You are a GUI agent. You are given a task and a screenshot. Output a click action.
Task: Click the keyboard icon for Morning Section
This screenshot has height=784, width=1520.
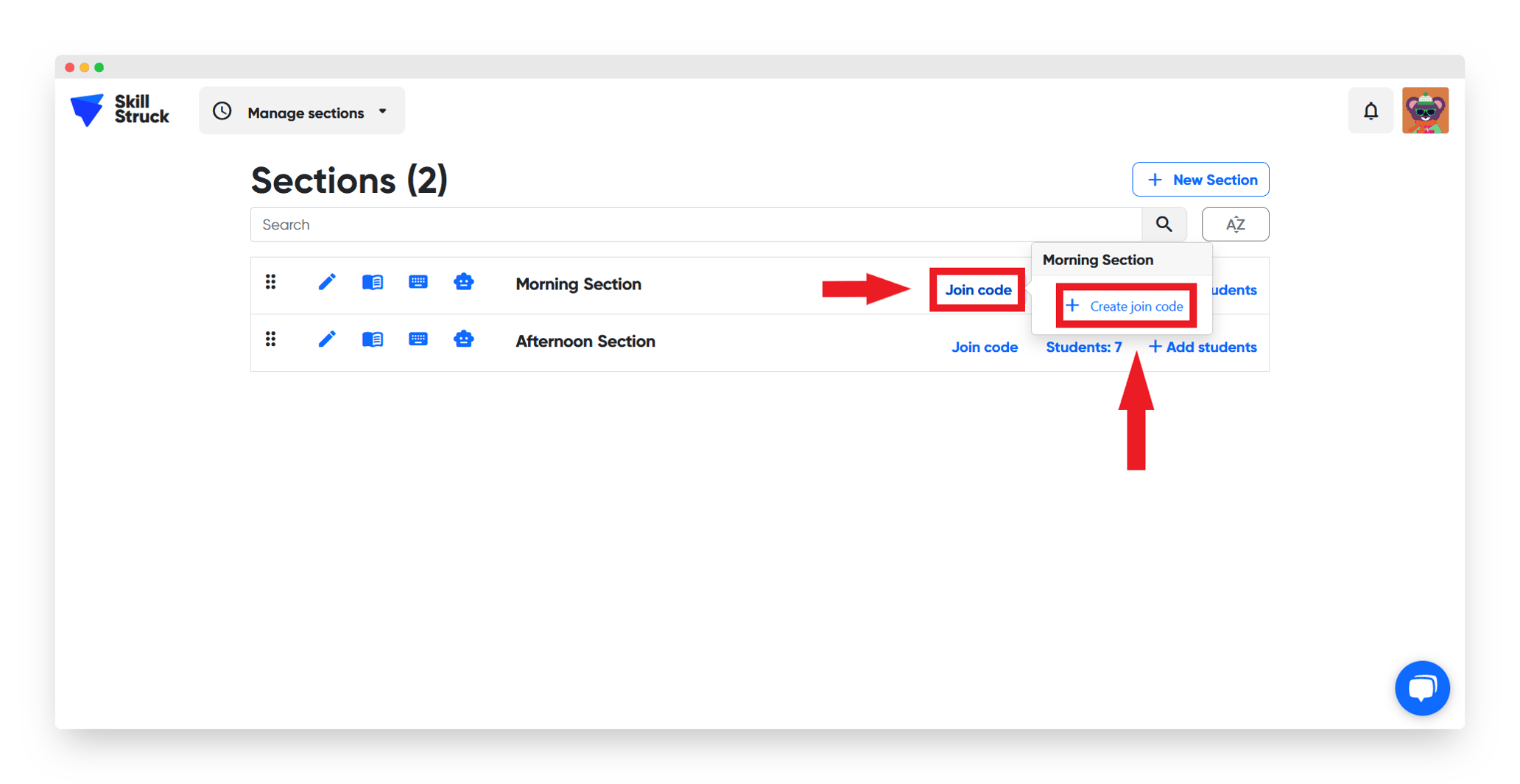[418, 281]
